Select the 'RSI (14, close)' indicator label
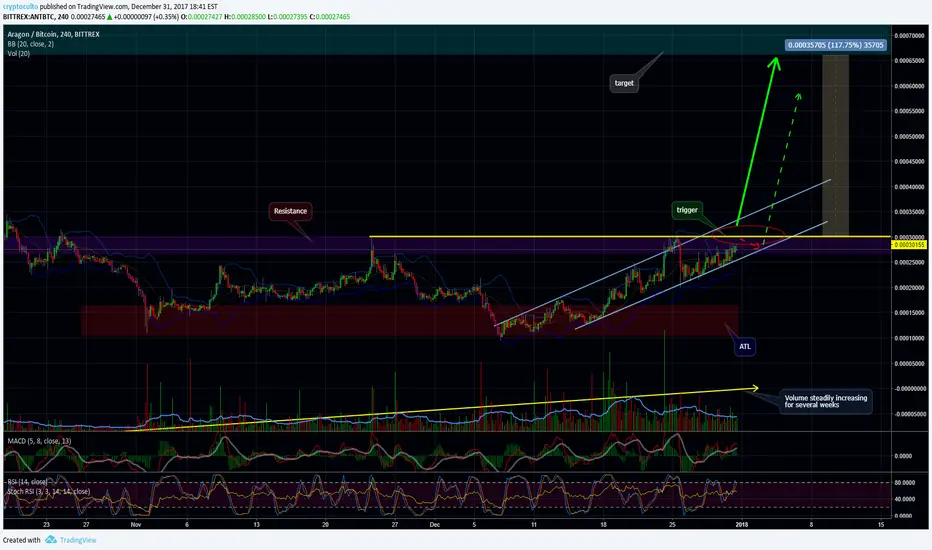The width and height of the screenshot is (932, 550). [27, 482]
